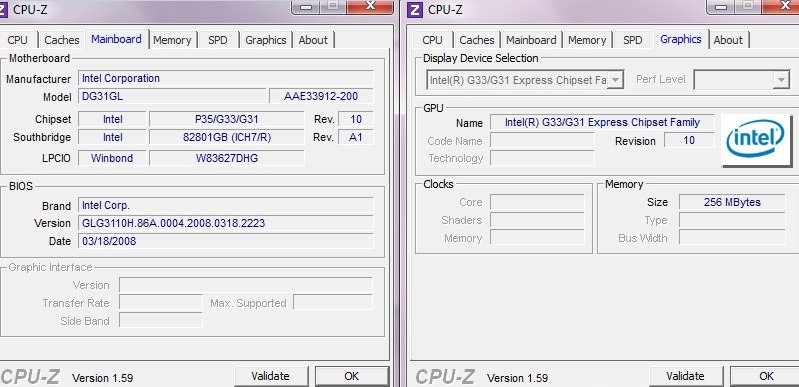Click the Clocks Core field
Viewport: 799px width, 387px height.
pyautogui.click(x=537, y=202)
